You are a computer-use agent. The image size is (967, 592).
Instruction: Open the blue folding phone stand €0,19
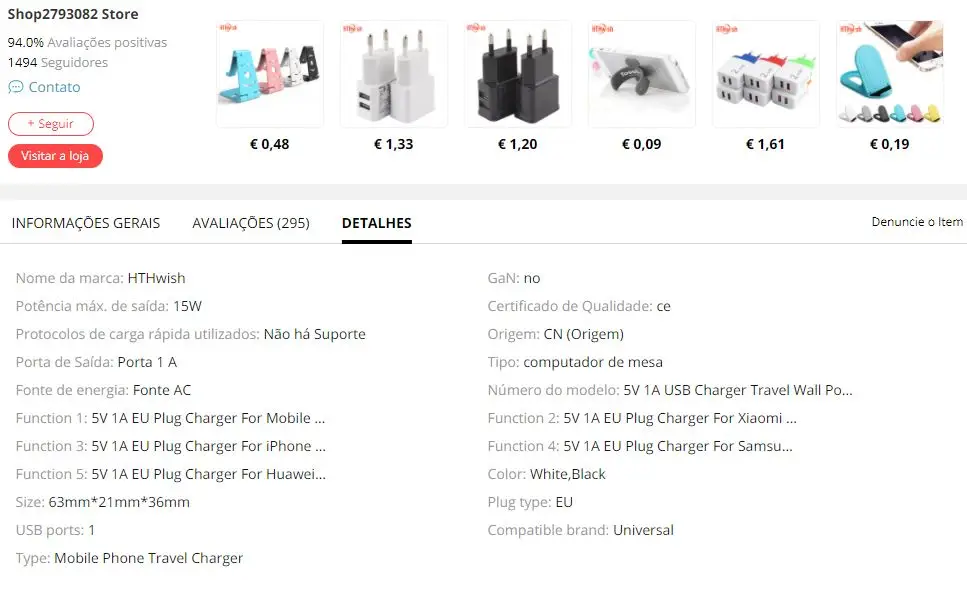coord(890,74)
